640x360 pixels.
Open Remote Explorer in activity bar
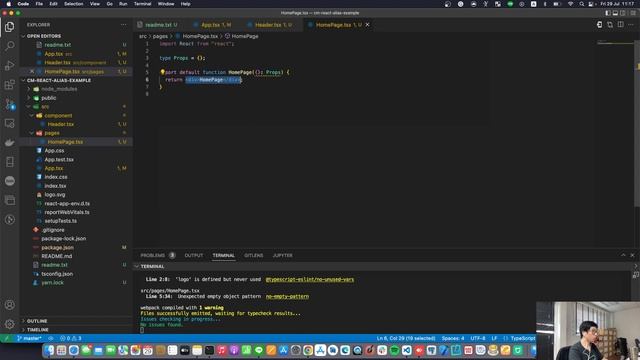[x=10, y=123]
